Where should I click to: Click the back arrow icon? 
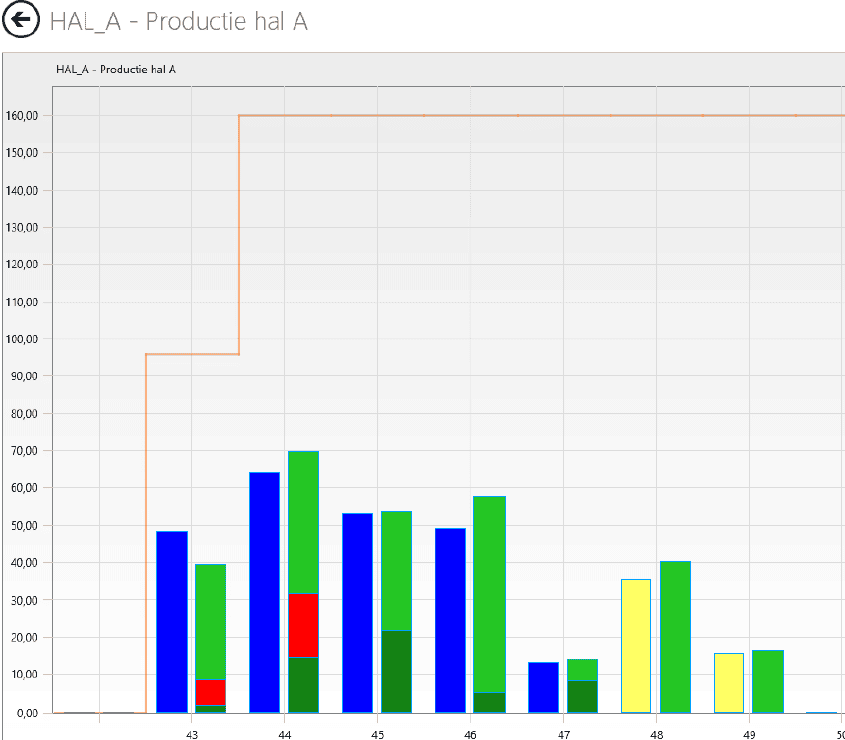click(20, 21)
